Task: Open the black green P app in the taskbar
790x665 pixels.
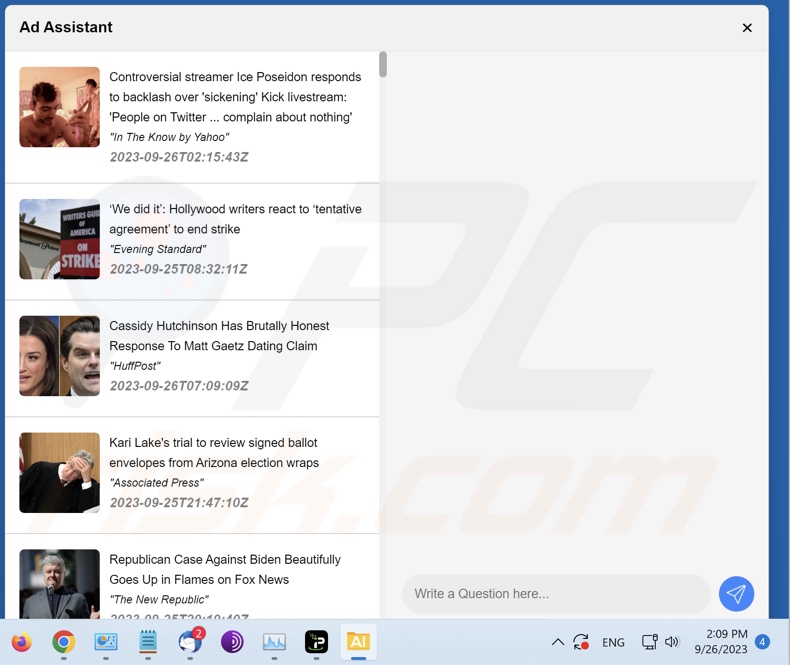Action: click(316, 642)
